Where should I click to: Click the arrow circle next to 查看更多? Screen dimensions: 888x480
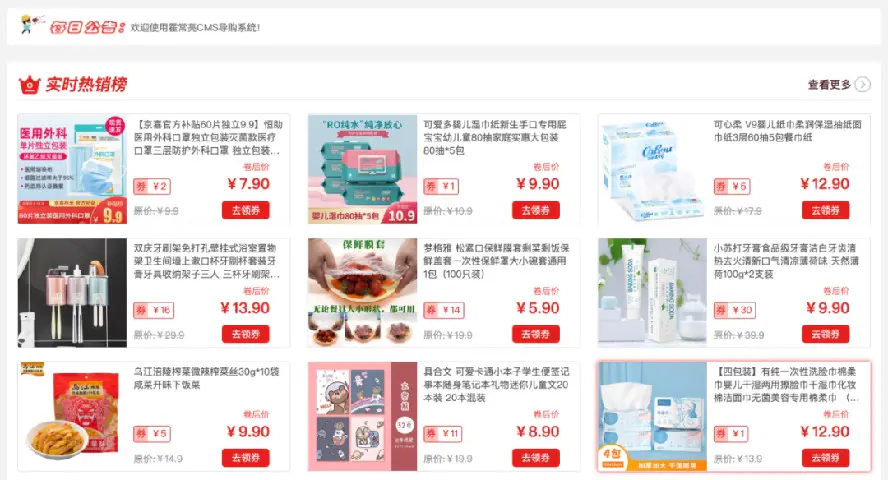863,84
